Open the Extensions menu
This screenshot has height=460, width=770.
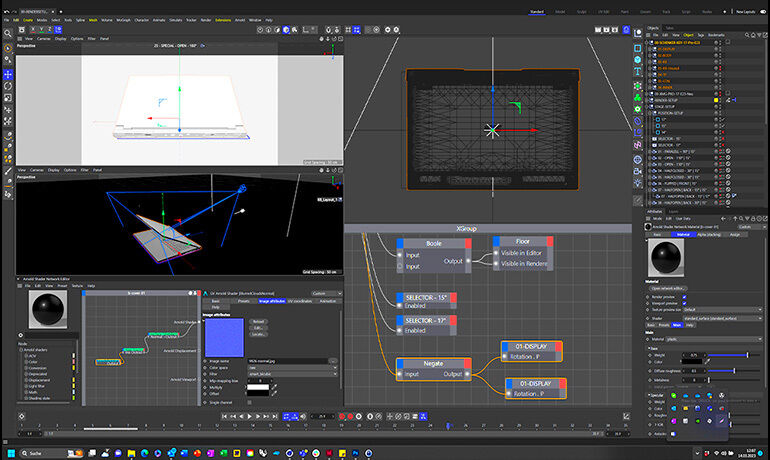222,19
